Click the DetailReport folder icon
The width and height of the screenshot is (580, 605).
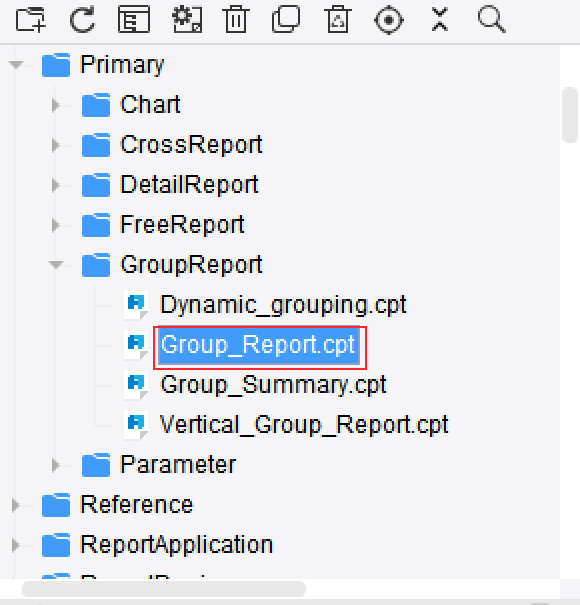[96, 185]
